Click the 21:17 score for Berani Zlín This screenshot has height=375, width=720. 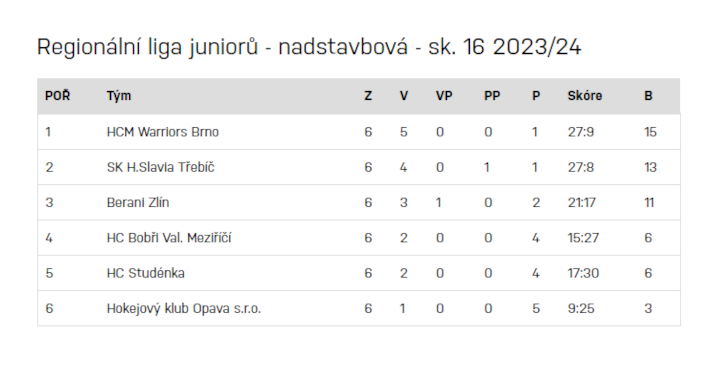click(x=581, y=202)
